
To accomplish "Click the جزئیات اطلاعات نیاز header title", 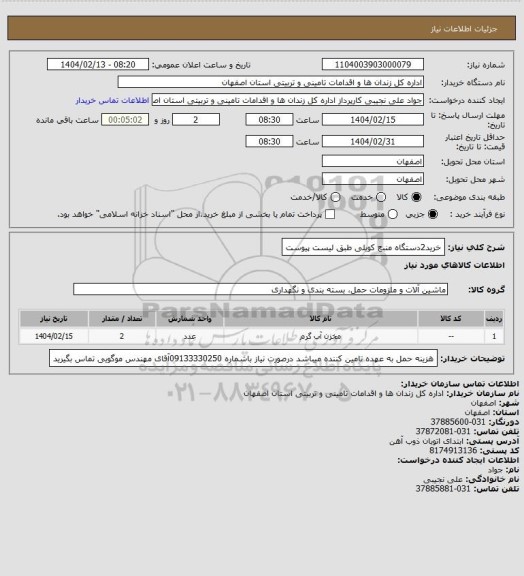I will (x=464, y=29).
